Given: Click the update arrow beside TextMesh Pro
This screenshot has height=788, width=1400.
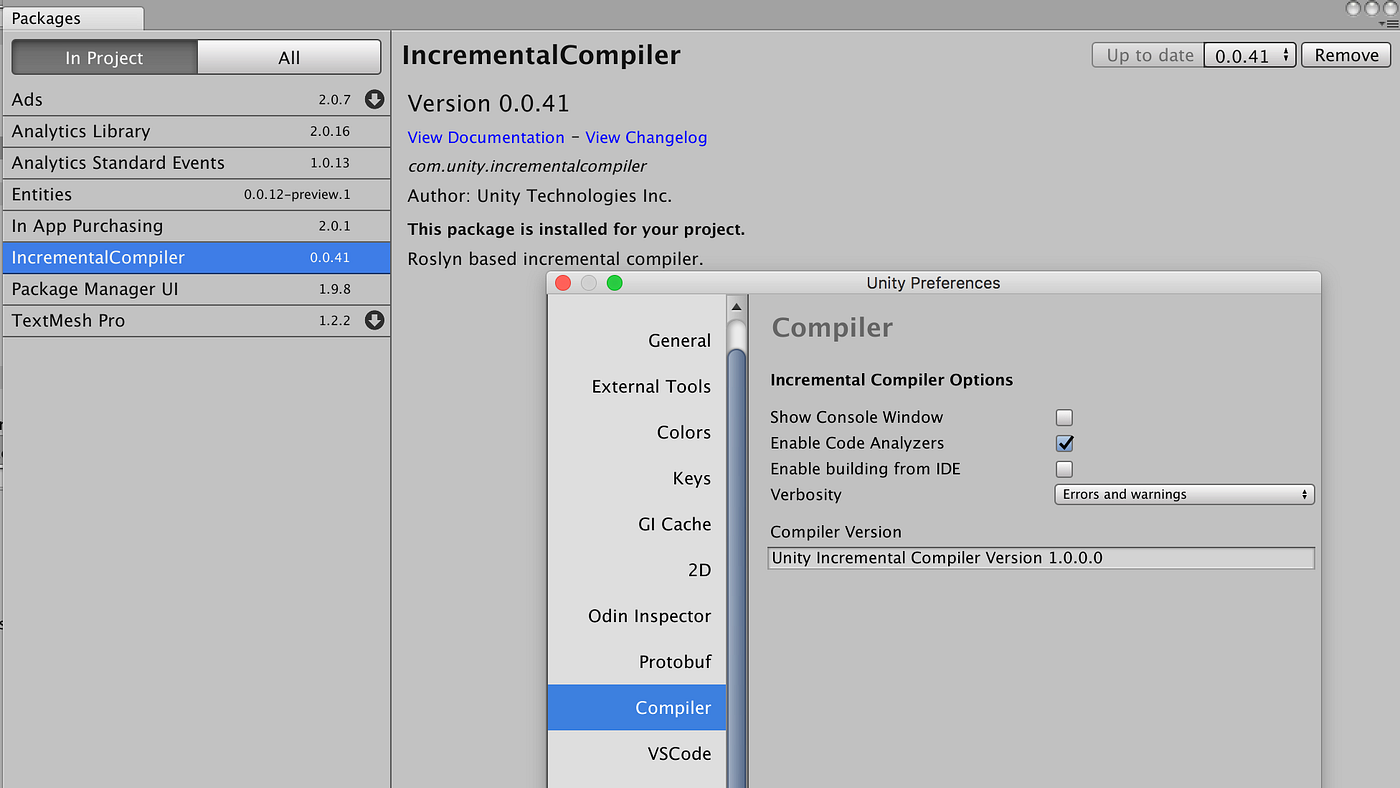Looking at the screenshot, I should (374, 321).
